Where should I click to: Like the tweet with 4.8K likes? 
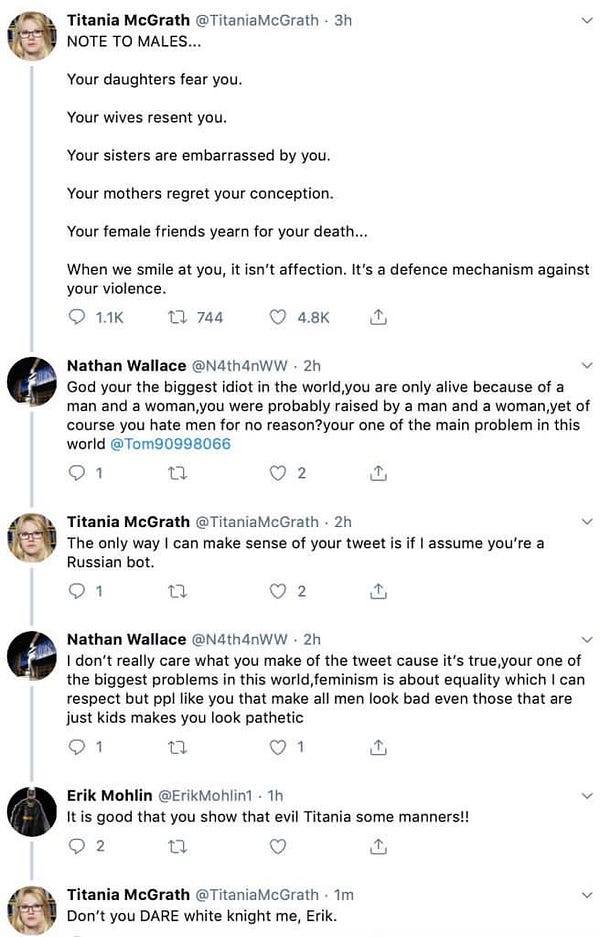[x=279, y=317]
